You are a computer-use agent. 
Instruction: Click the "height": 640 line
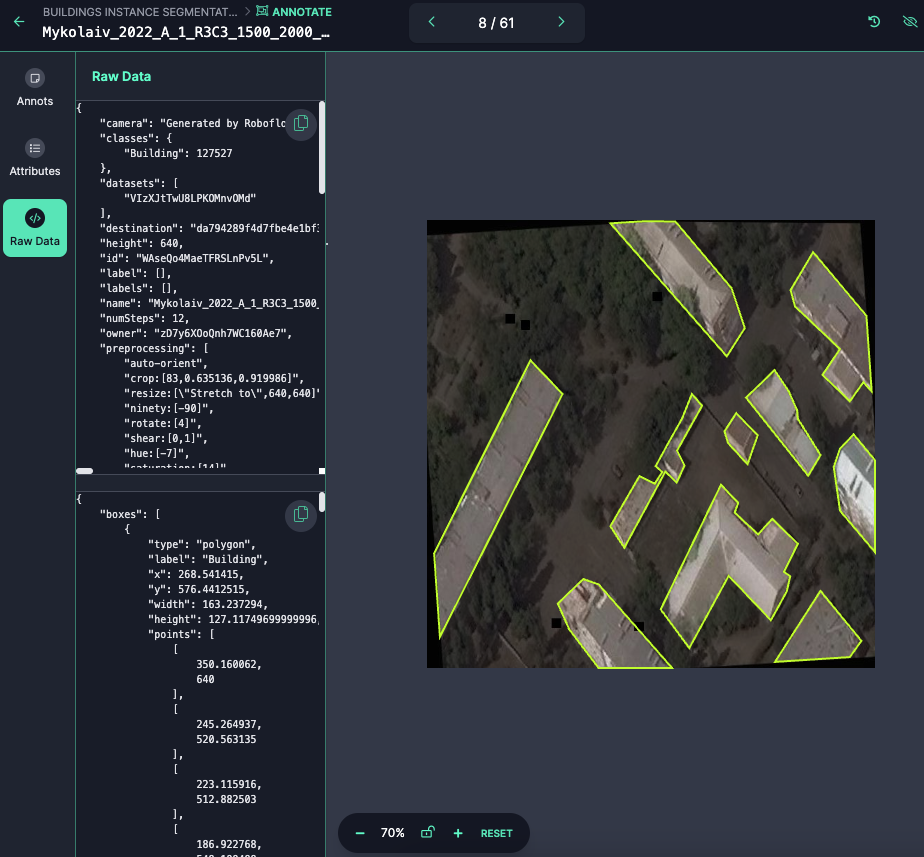point(141,243)
